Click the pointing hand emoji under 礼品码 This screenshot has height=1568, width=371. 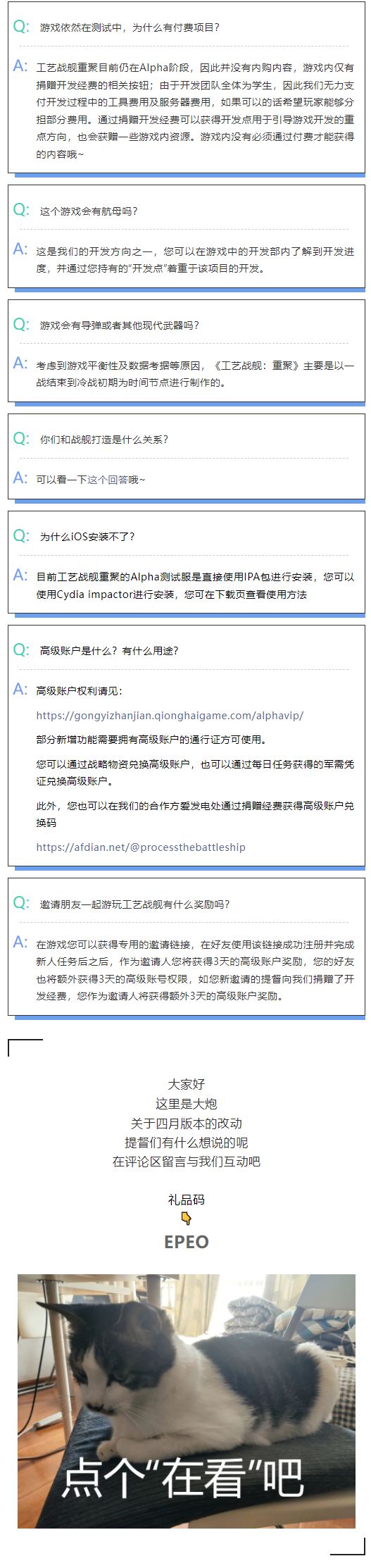tap(186, 1219)
